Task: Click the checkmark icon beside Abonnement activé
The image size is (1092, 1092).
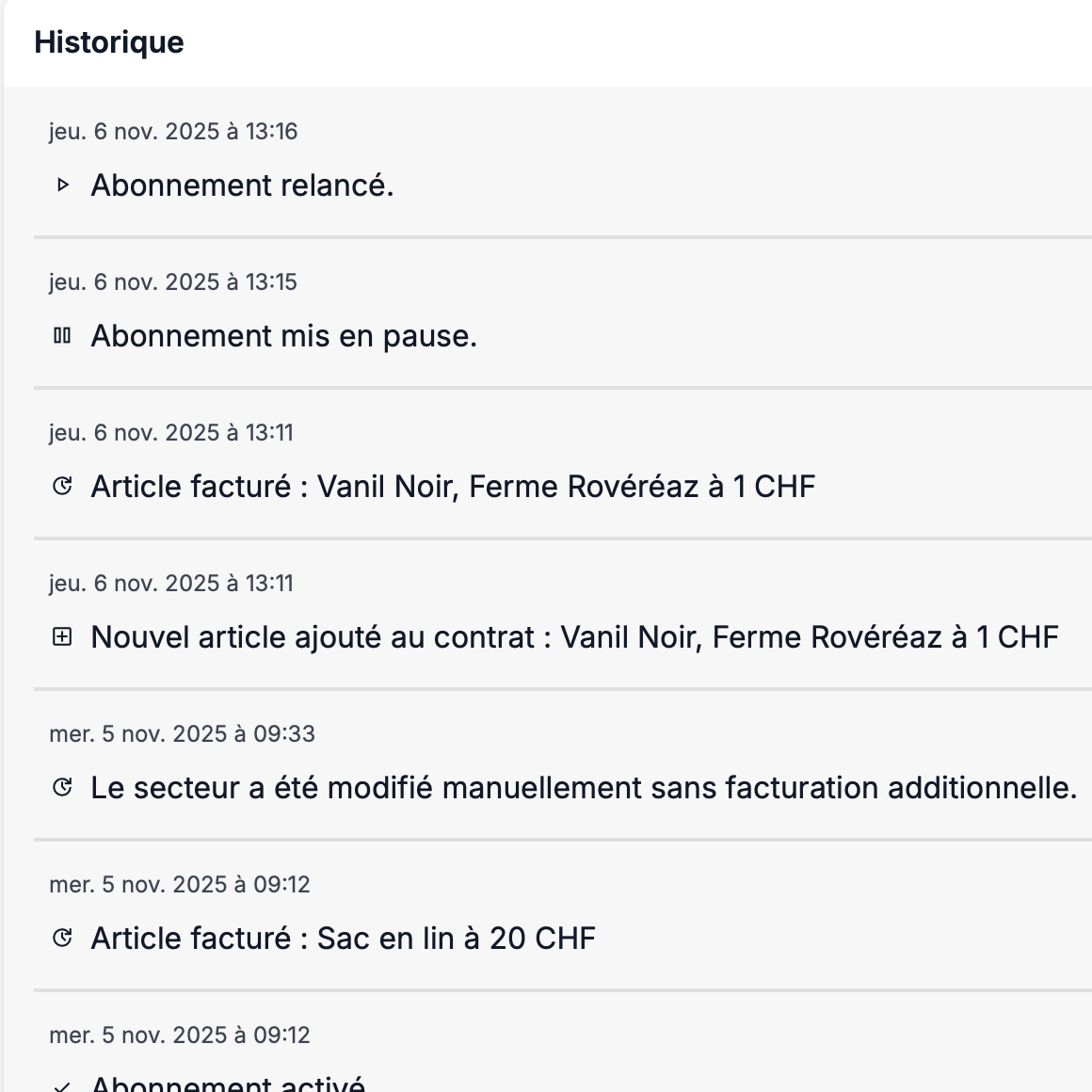Action: coord(62,1086)
